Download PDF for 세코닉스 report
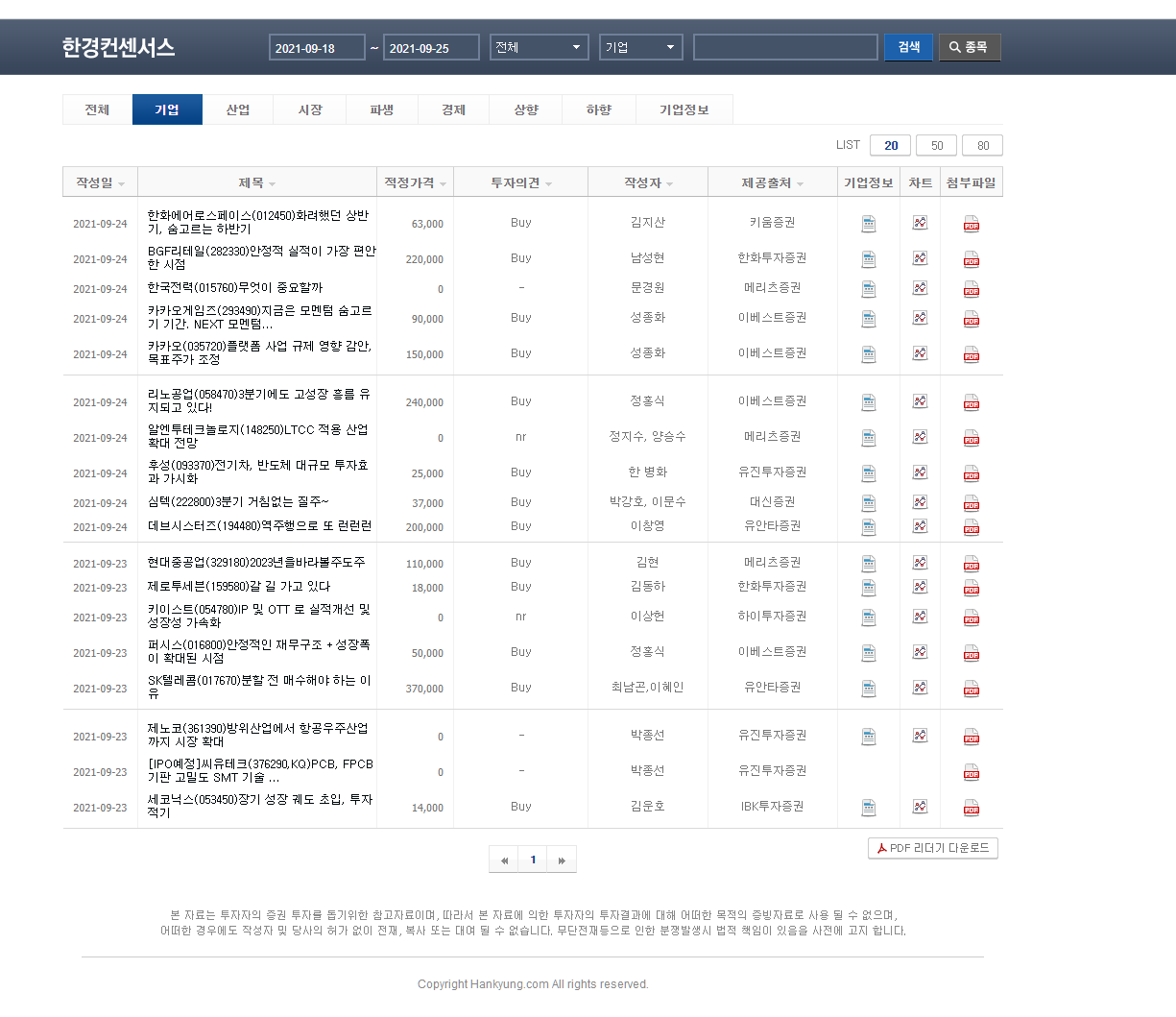 click(972, 808)
